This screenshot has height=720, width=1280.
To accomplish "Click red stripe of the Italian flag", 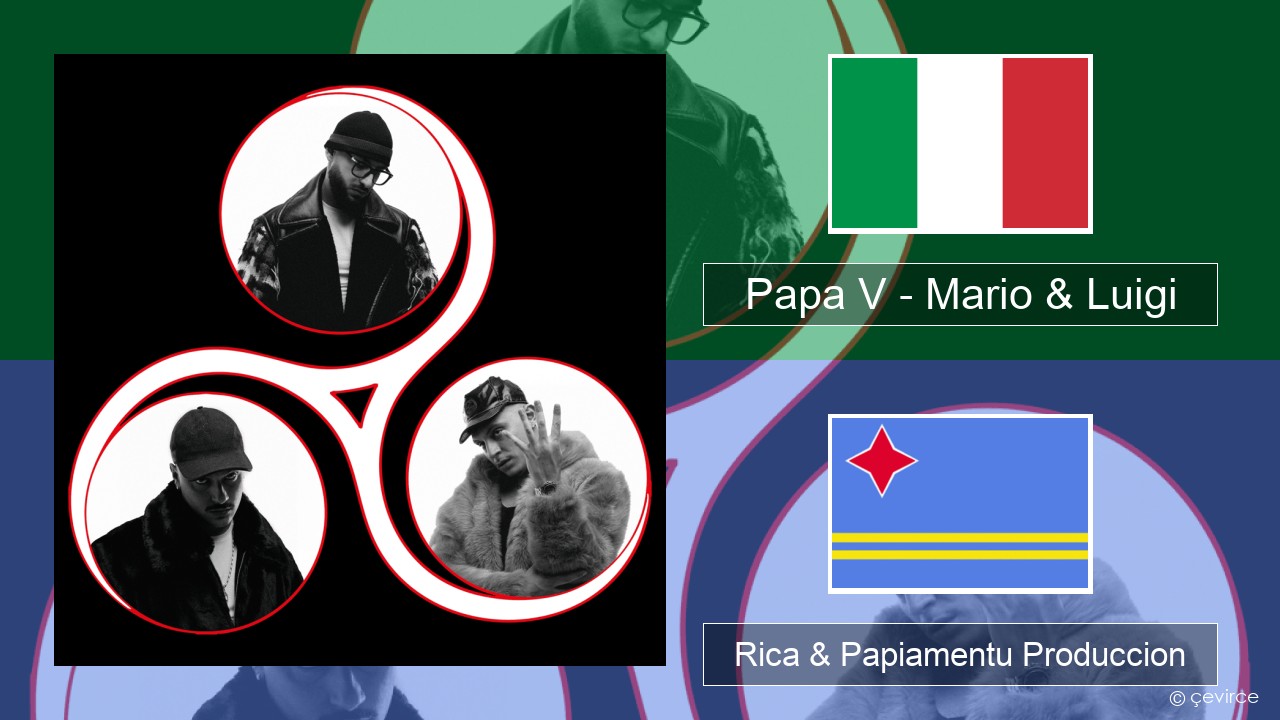I will [x=1045, y=144].
